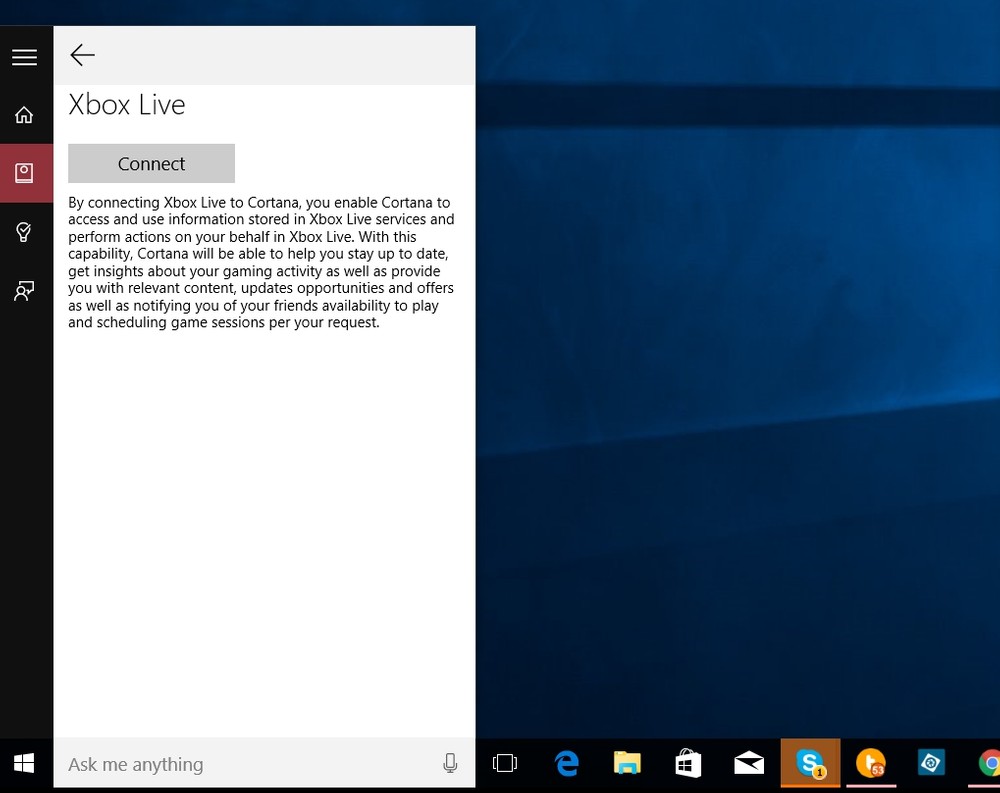The width and height of the screenshot is (1000, 793).
Task: Open the blue diamond app on taskbar
Action: point(931,762)
